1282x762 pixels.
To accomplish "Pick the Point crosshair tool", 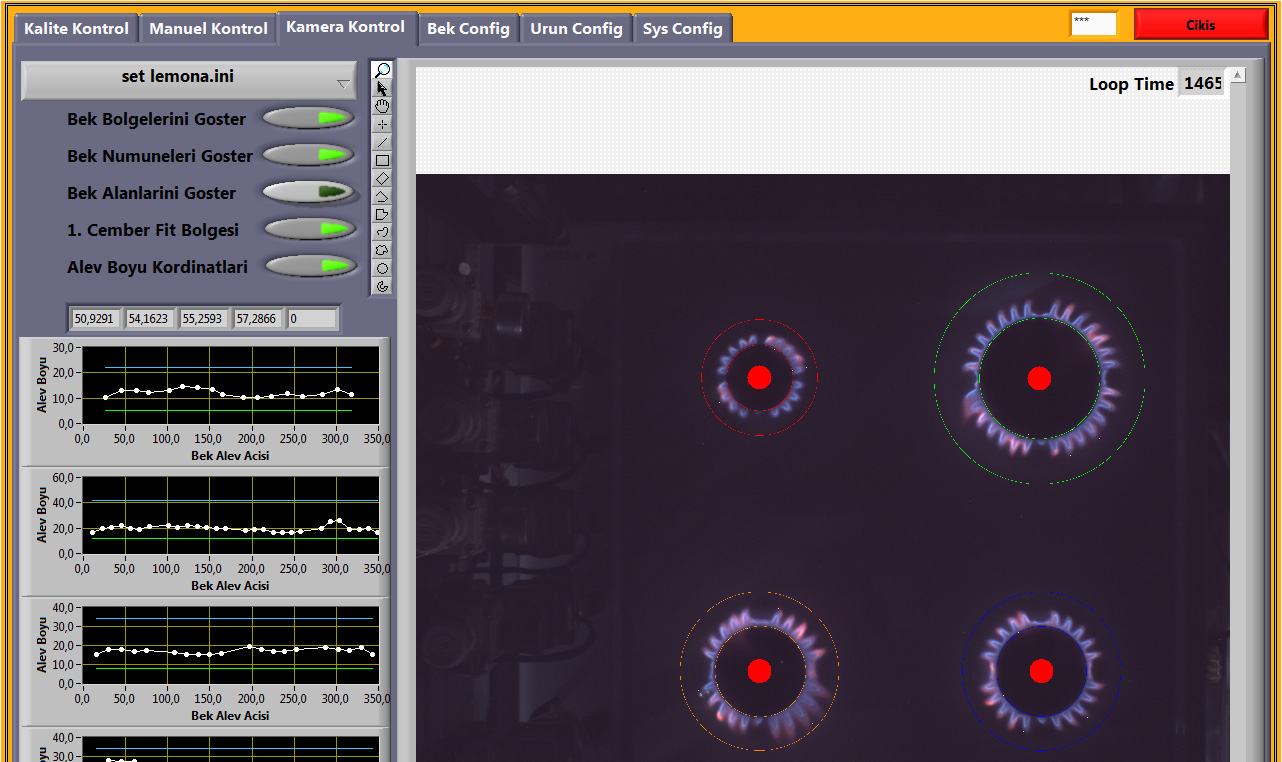I will click(x=382, y=124).
